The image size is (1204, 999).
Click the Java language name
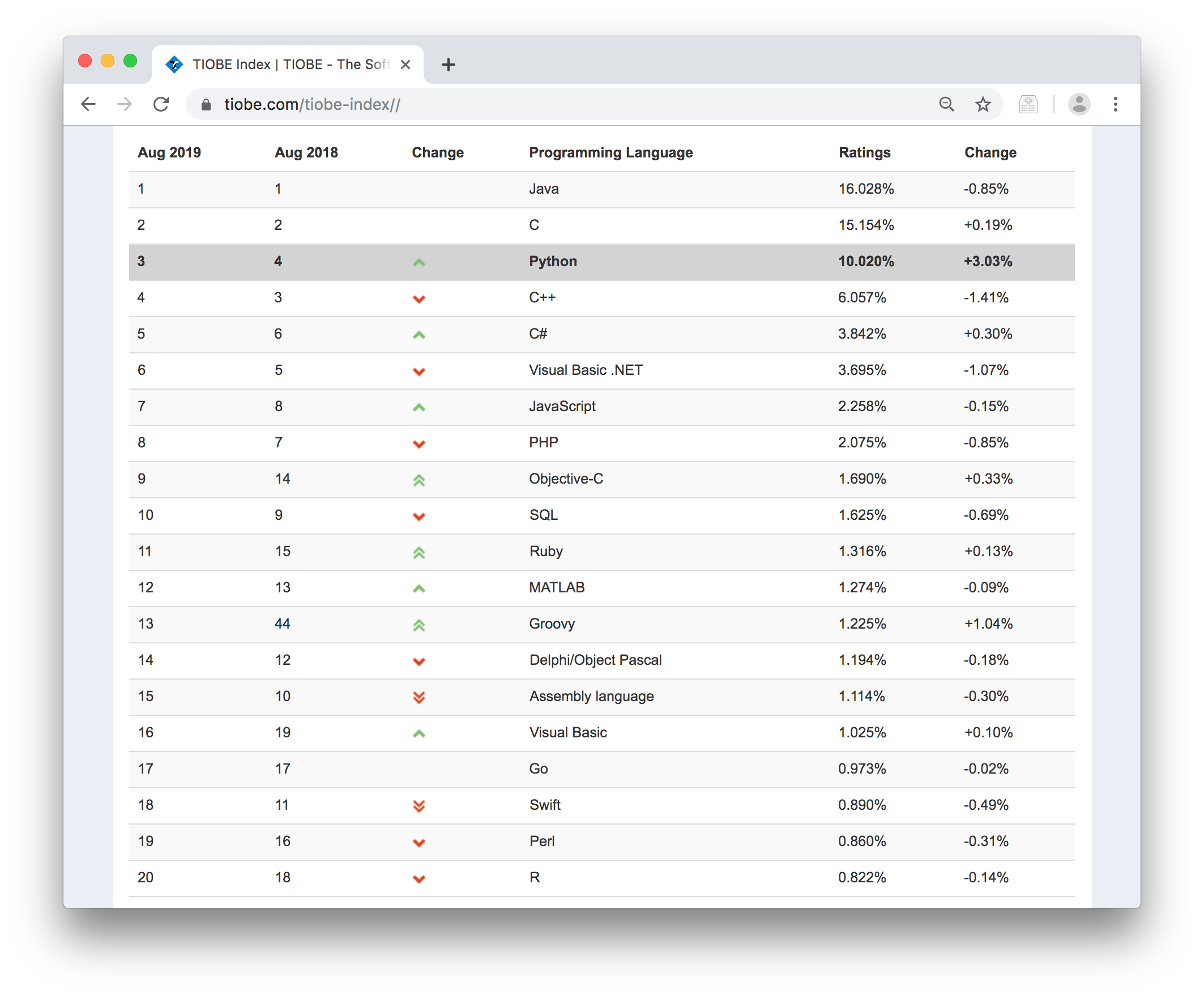(544, 189)
